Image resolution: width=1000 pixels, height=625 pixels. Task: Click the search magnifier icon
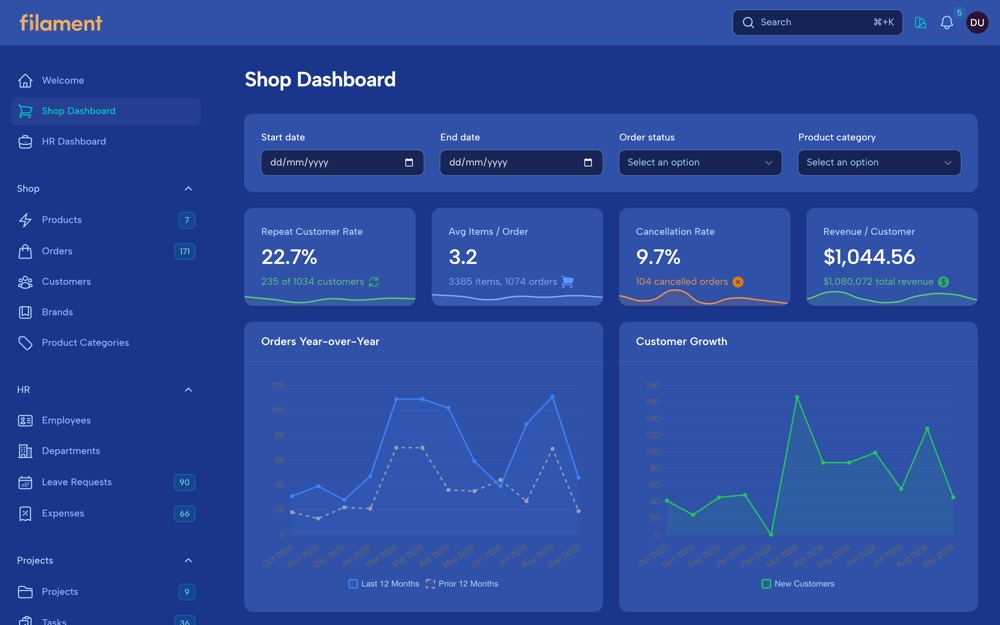click(748, 22)
